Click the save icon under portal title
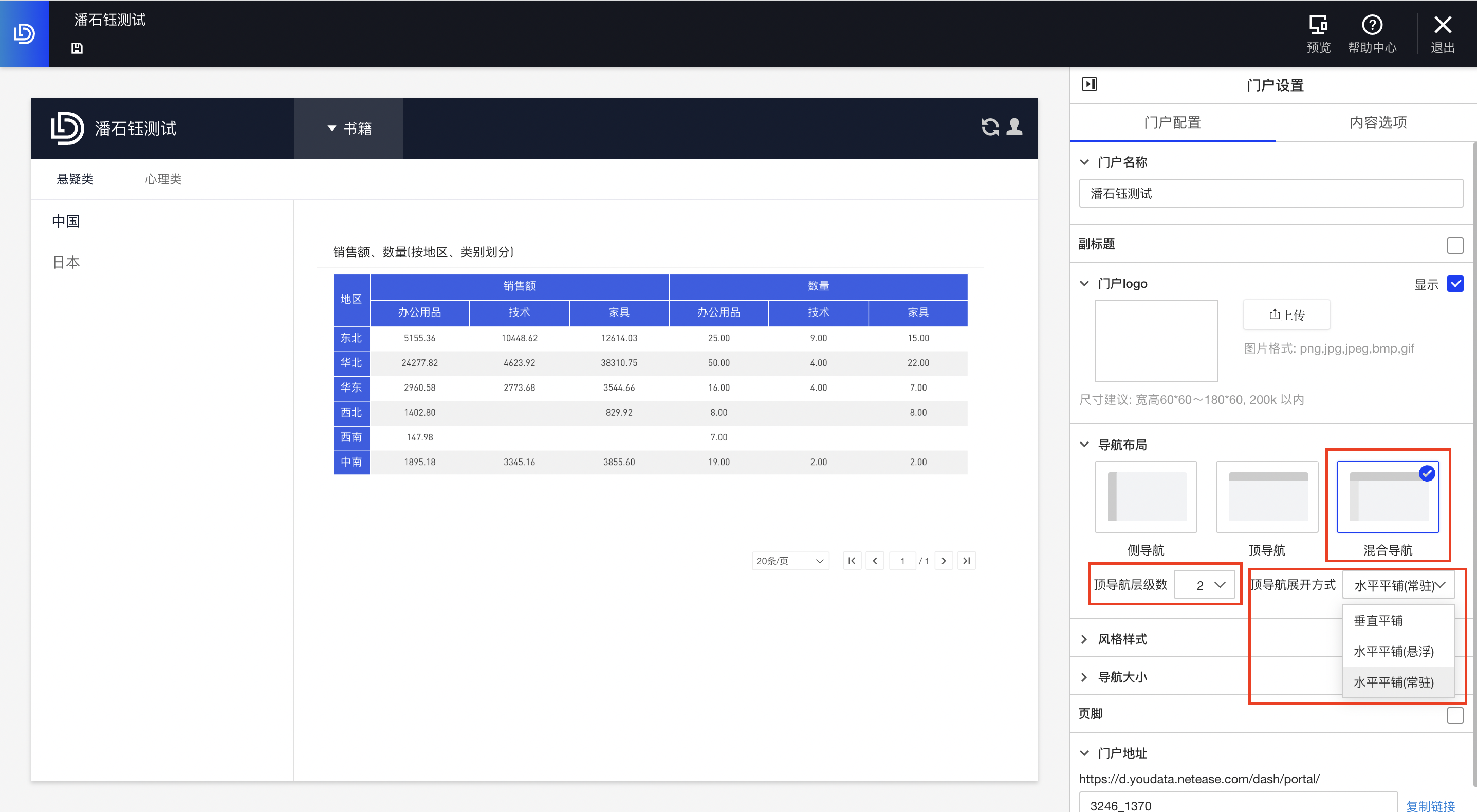Image resolution: width=1477 pixels, height=812 pixels. point(77,48)
